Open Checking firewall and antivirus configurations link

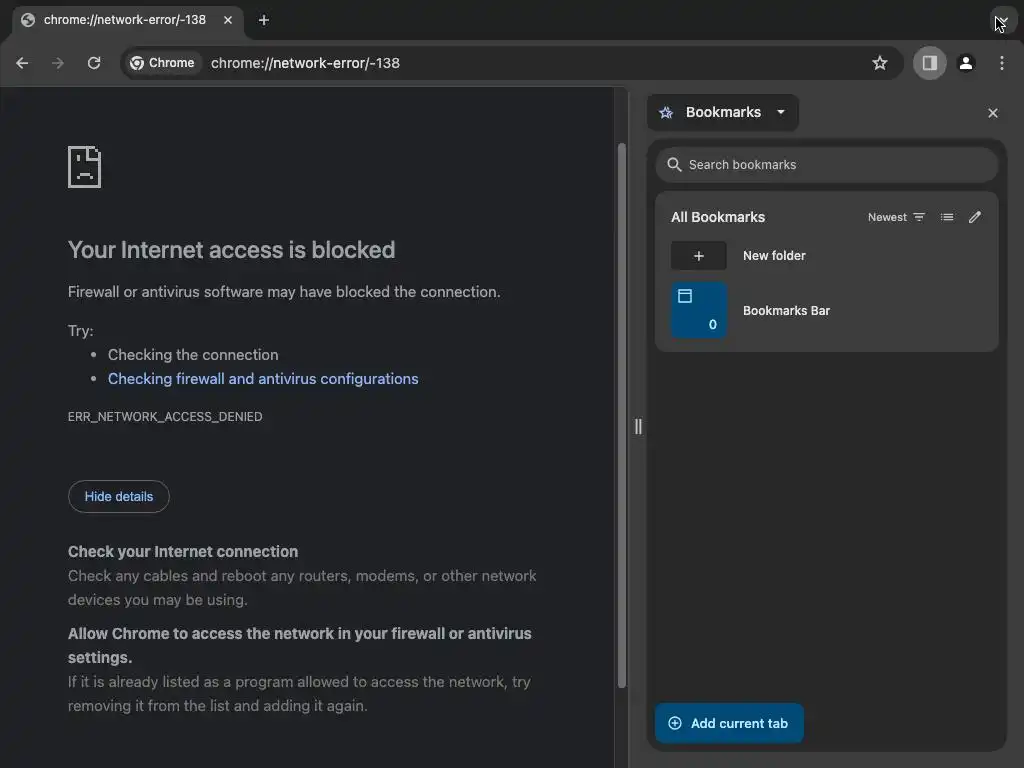coord(263,379)
